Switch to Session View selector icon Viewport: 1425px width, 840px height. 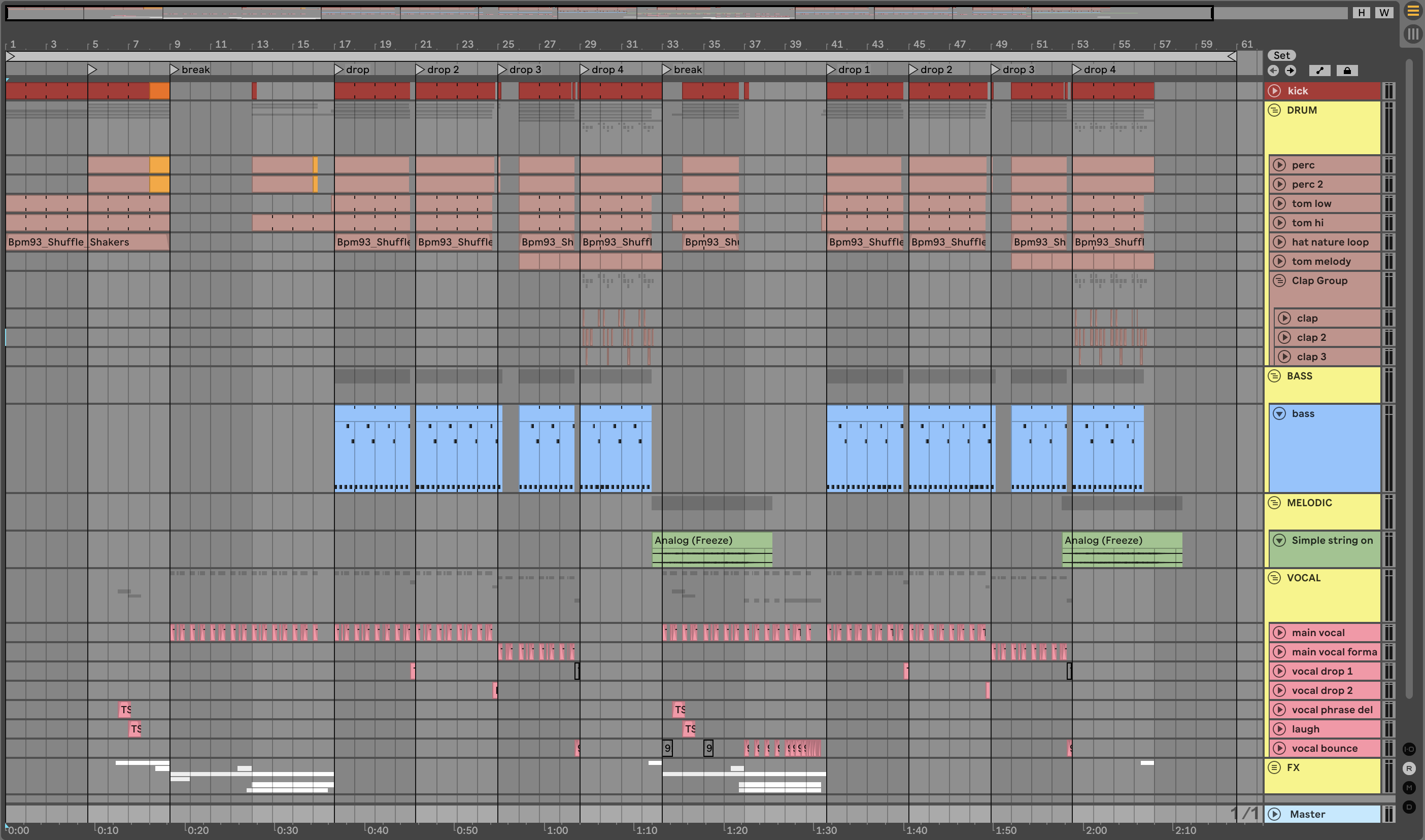(x=1412, y=34)
